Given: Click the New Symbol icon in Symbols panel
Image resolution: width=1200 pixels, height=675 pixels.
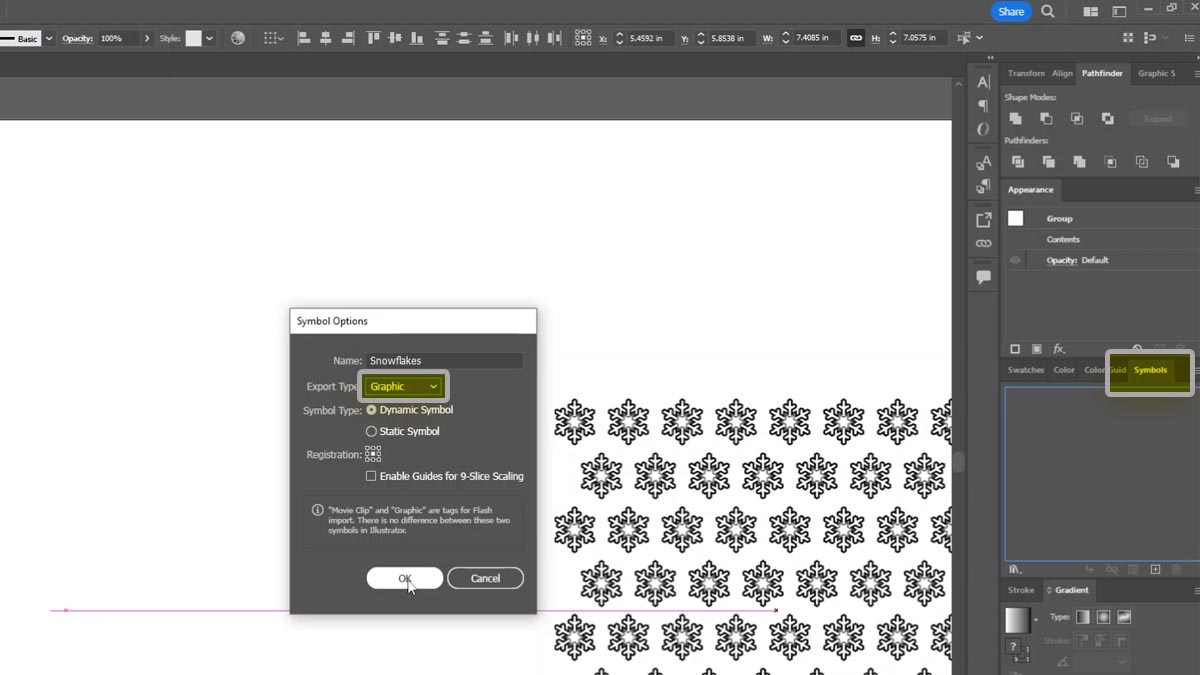Looking at the screenshot, I should (x=1155, y=570).
